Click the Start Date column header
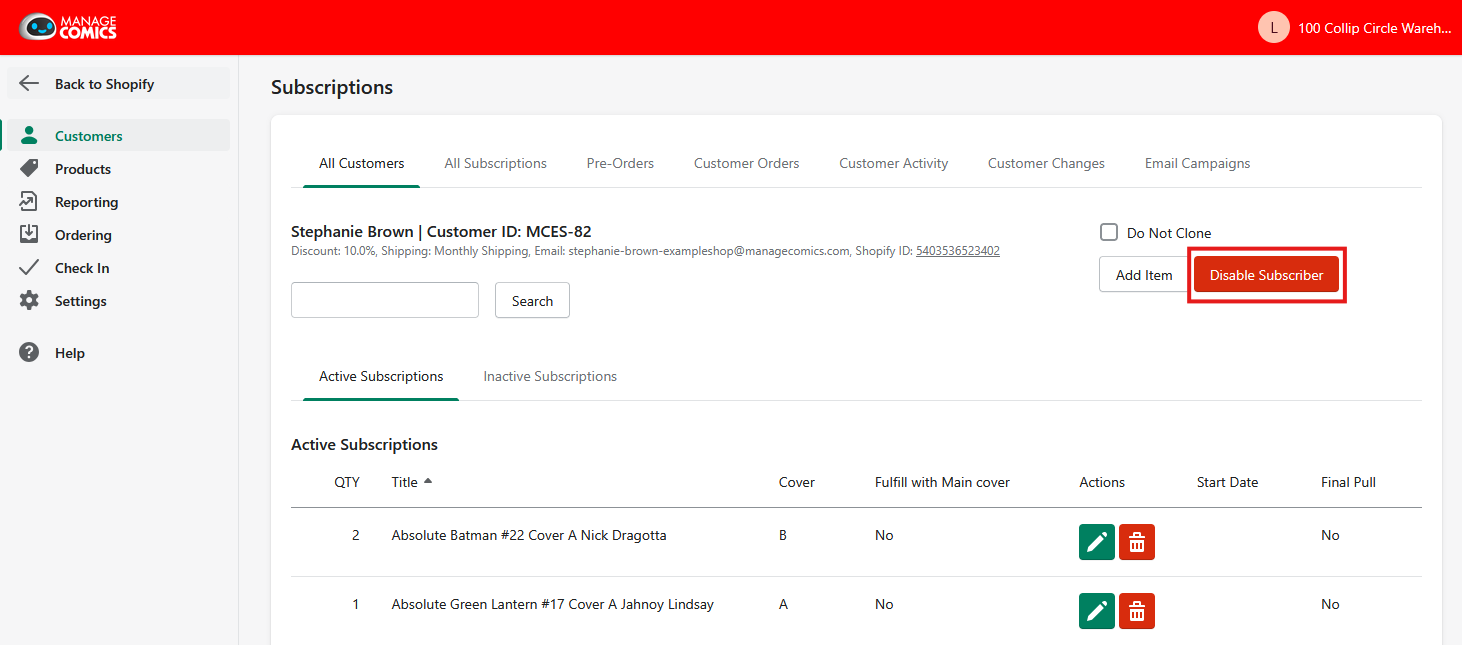 [1227, 482]
